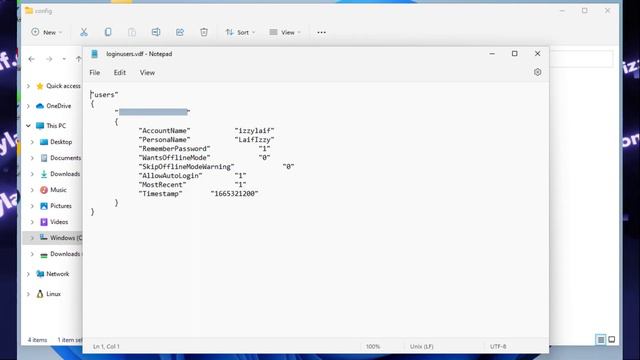Viewport: 640px width, 360px height.
Task: Expand the Music folder node
Action: (32, 190)
